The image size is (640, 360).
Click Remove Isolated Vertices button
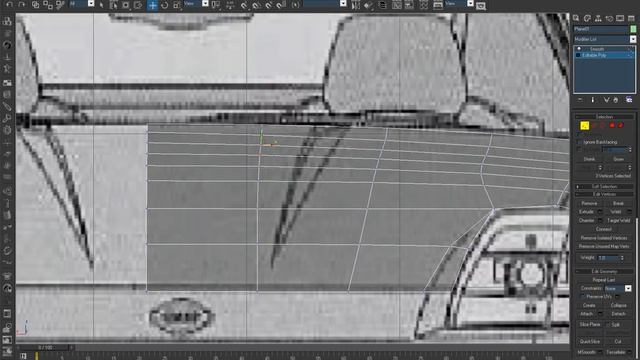pyautogui.click(x=604, y=238)
